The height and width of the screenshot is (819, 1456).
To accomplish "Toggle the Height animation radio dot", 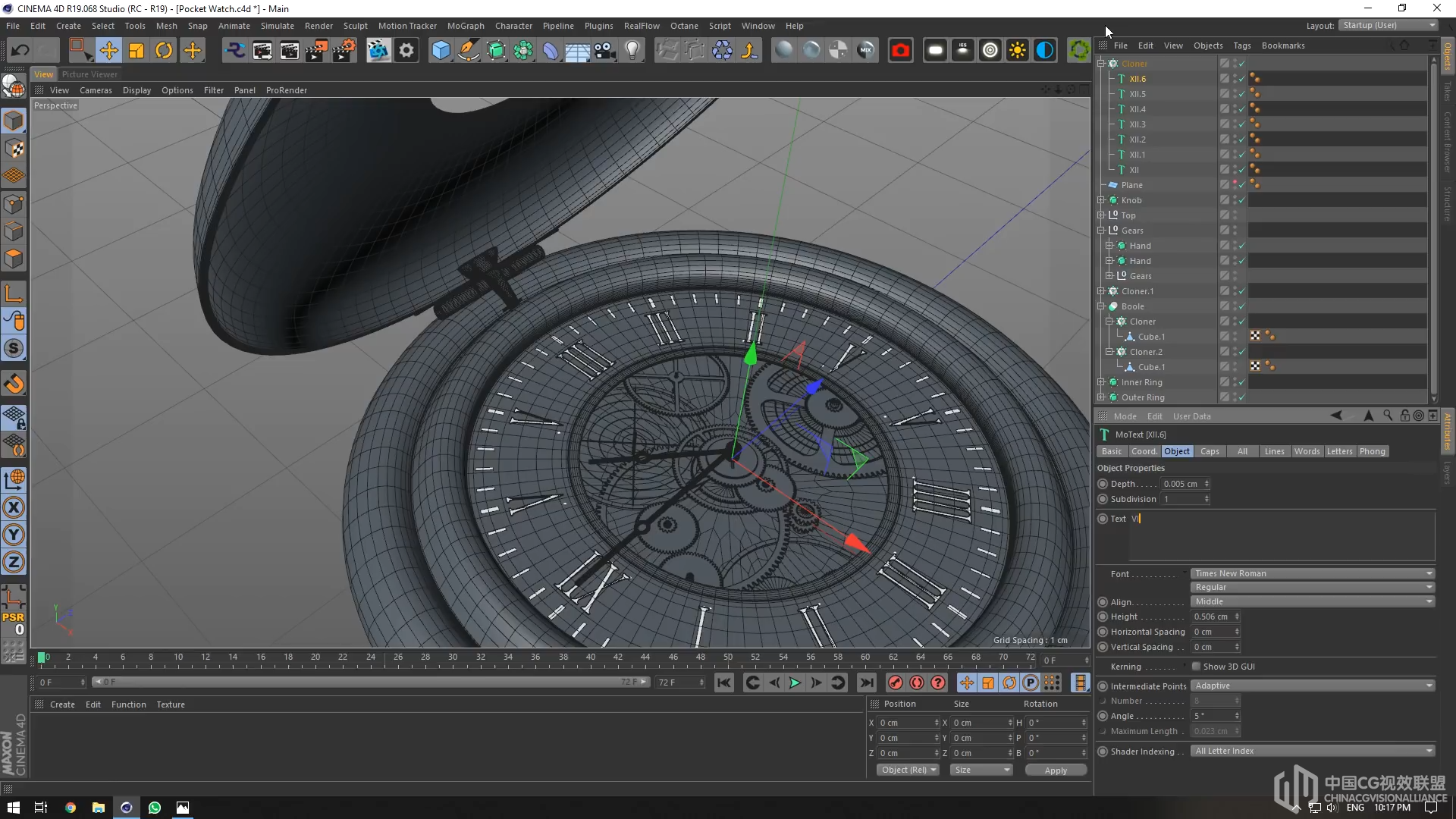I will point(1103,617).
